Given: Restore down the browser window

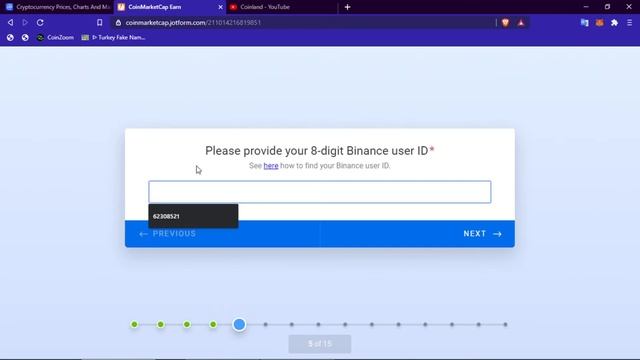Looking at the screenshot, I should tap(607, 7).
